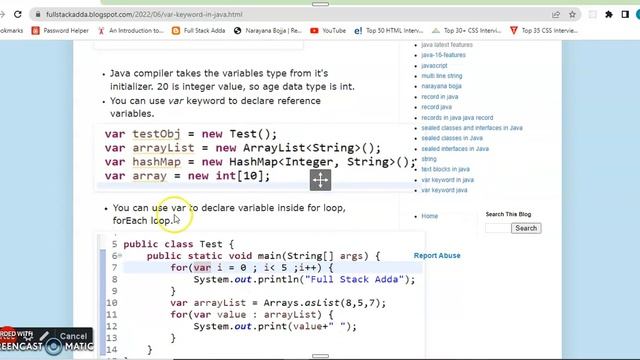Open java latest features label
Viewport: 640px width, 360px height.
447,45
